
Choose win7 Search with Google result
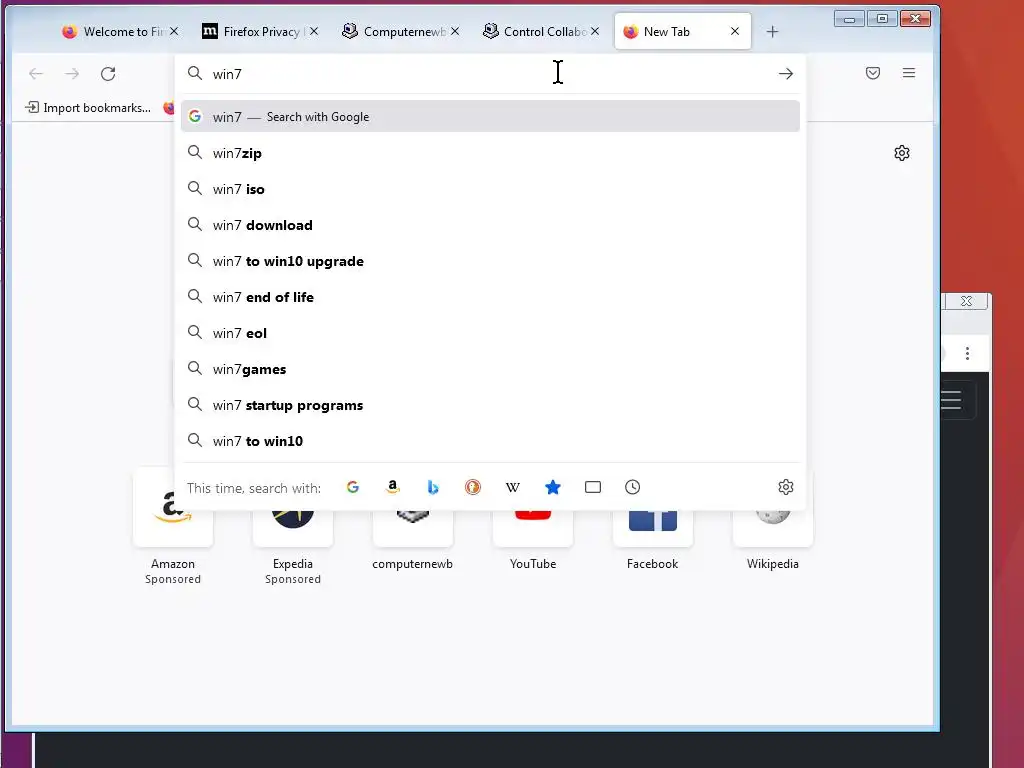pos(490,116)
